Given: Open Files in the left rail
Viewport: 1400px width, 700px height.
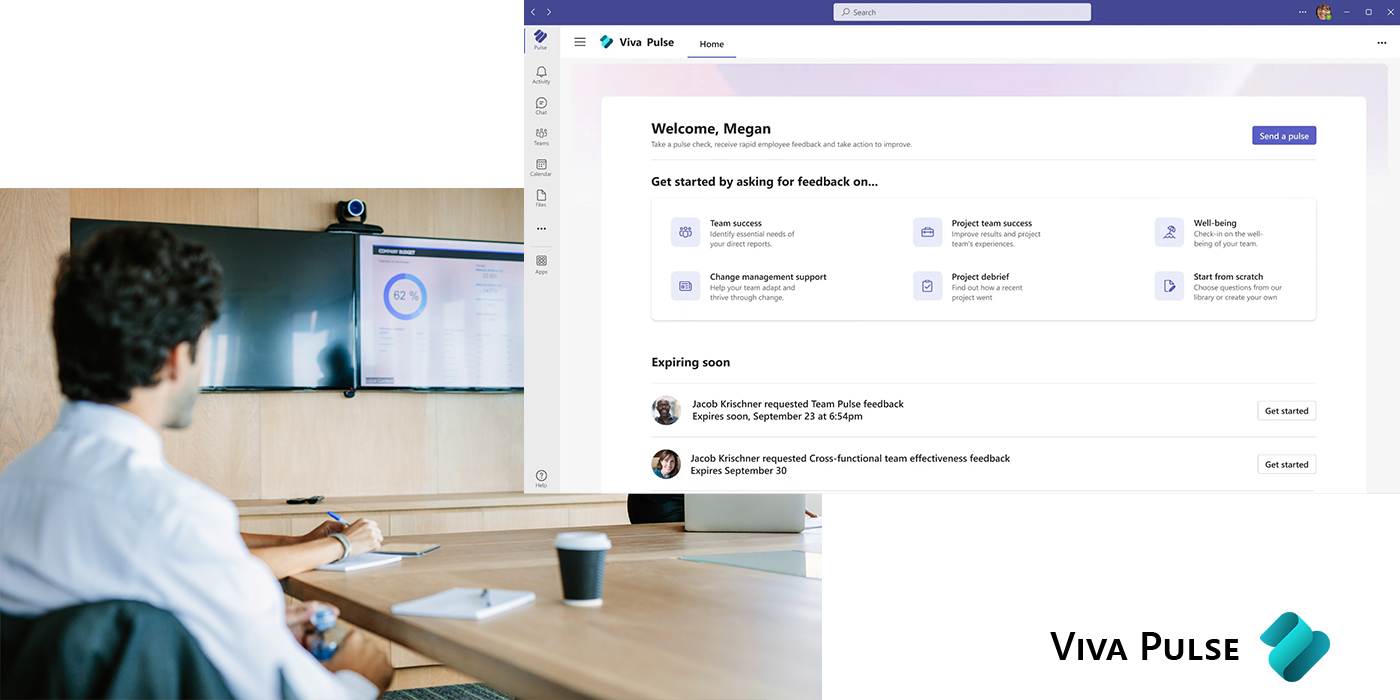Looking at the screenshot, I should pos(541,198).
